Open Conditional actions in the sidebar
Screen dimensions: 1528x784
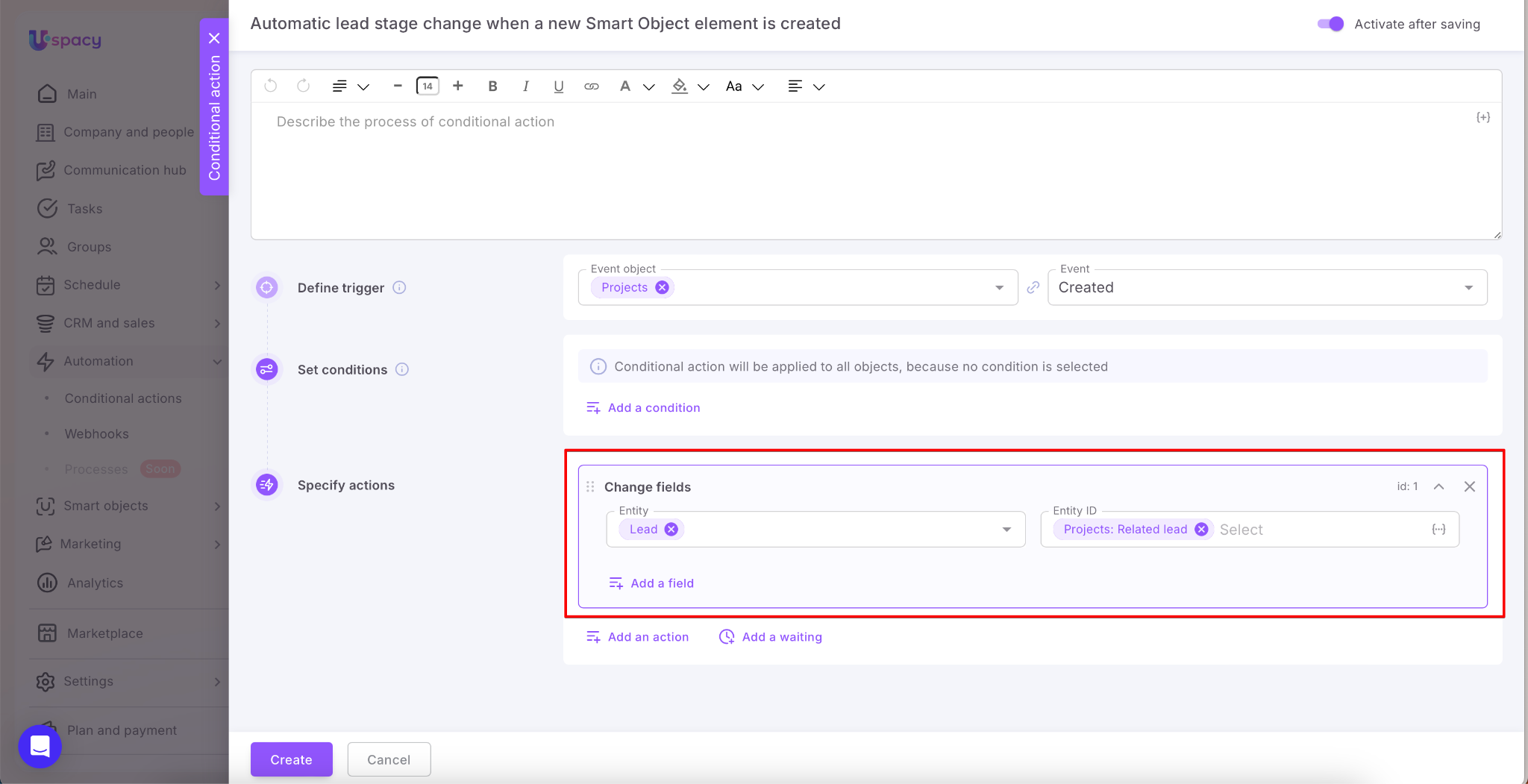point(123,398)
